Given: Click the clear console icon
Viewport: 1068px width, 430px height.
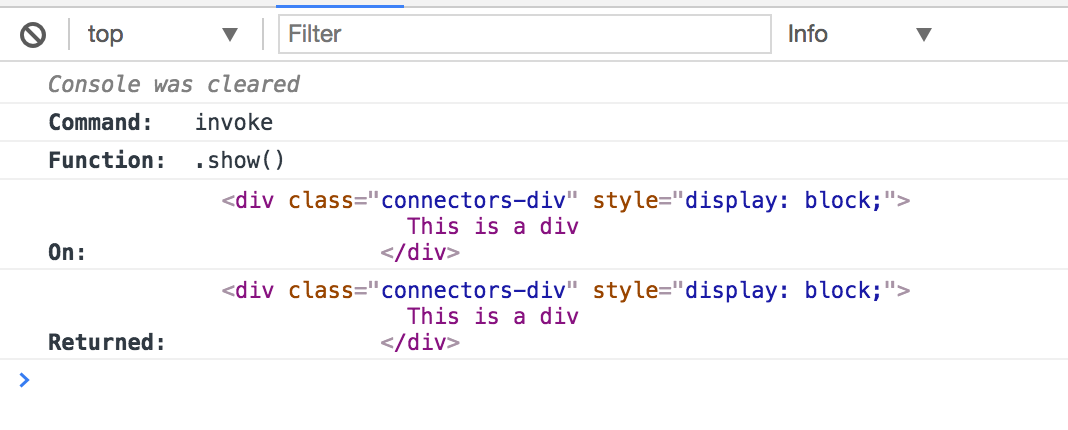Looking at the screenshot, I should point(33,35).
